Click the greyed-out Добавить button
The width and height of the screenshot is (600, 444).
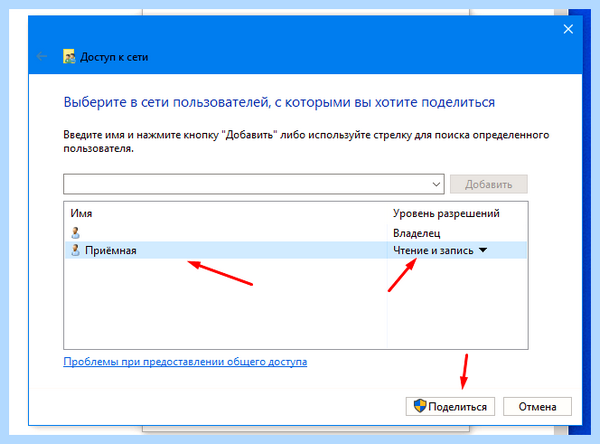489,184
